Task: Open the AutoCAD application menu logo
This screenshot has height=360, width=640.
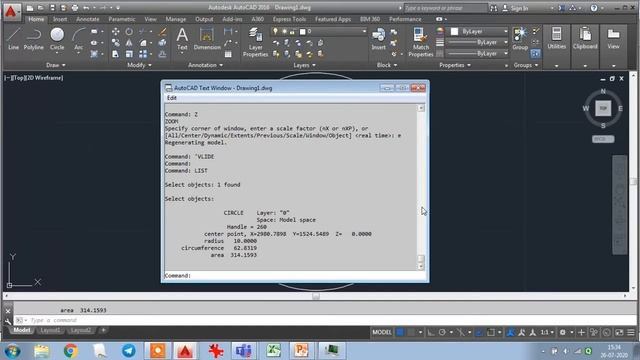Action: pos(11,11)
